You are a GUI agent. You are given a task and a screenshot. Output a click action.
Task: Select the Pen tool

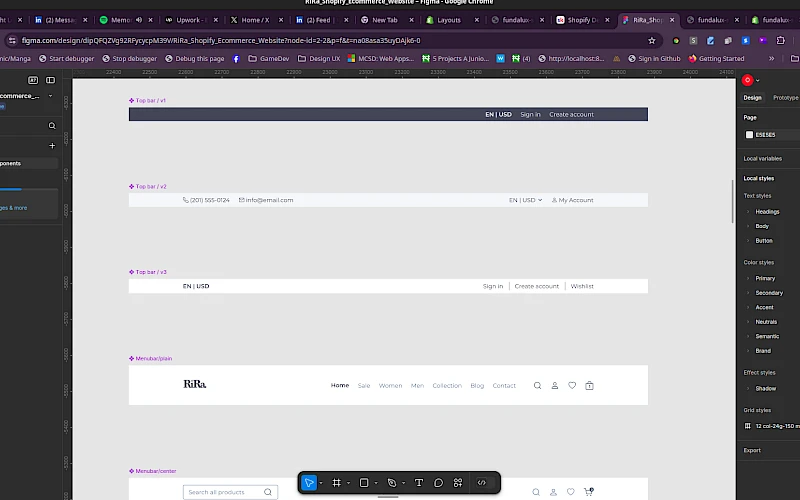pos(391,483)
